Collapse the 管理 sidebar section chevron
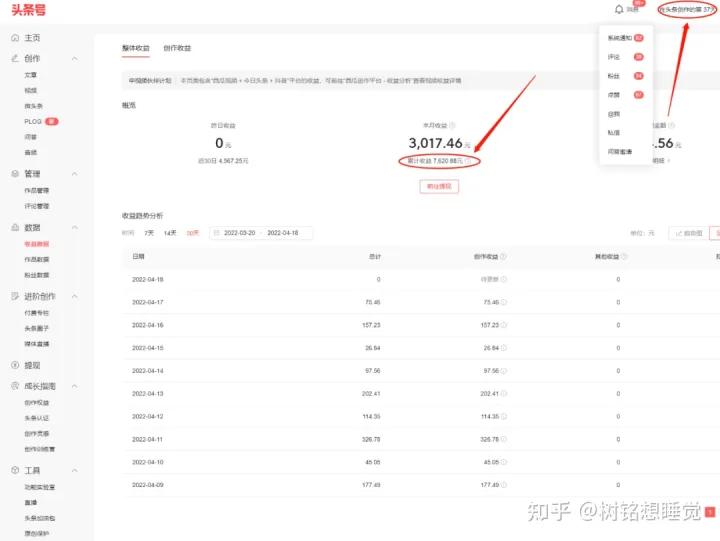Screen dimensions: 720x541 74,174
